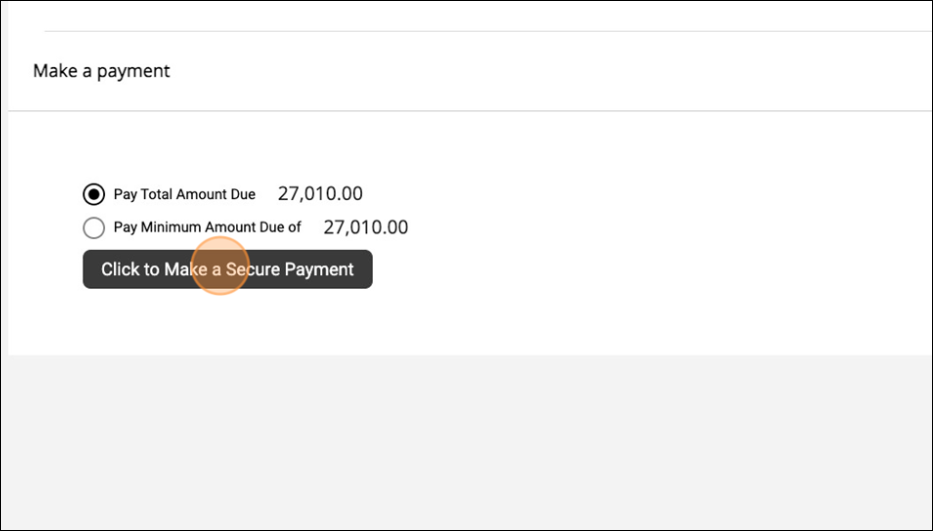The image size is (933, 531).
Task: Click the minimum amount due value 27,010.00
Action: 365,228
